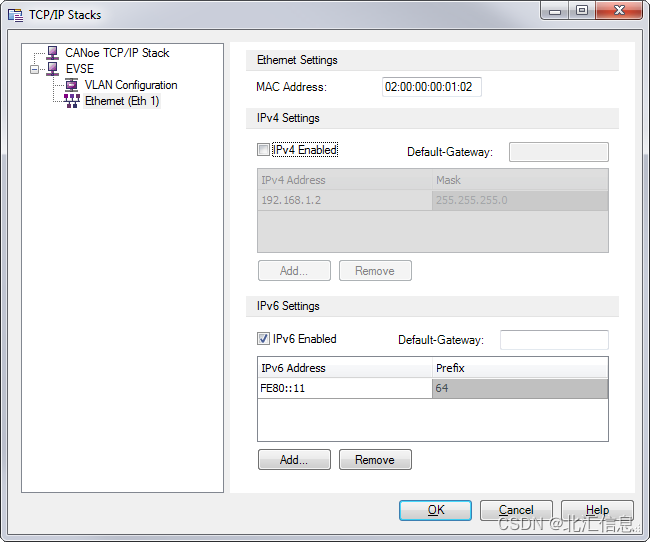Image resolution: width=650 pixels, height=542 pixels.
Task: Click the IPv4 Default-Gateway field
Action: pos(558,152)
